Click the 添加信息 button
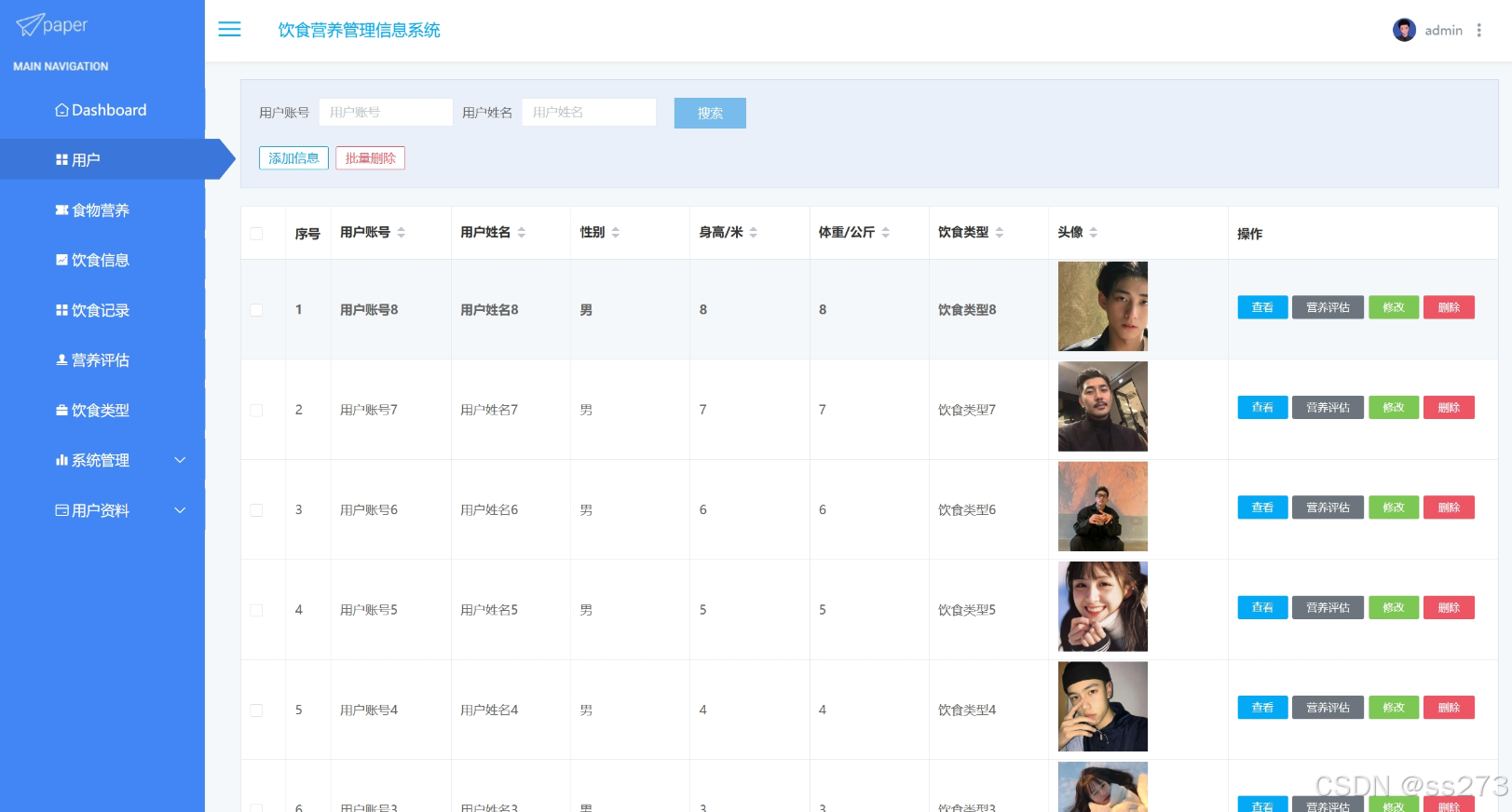This screenshot has height=812, width=1512. pos(293,158)
